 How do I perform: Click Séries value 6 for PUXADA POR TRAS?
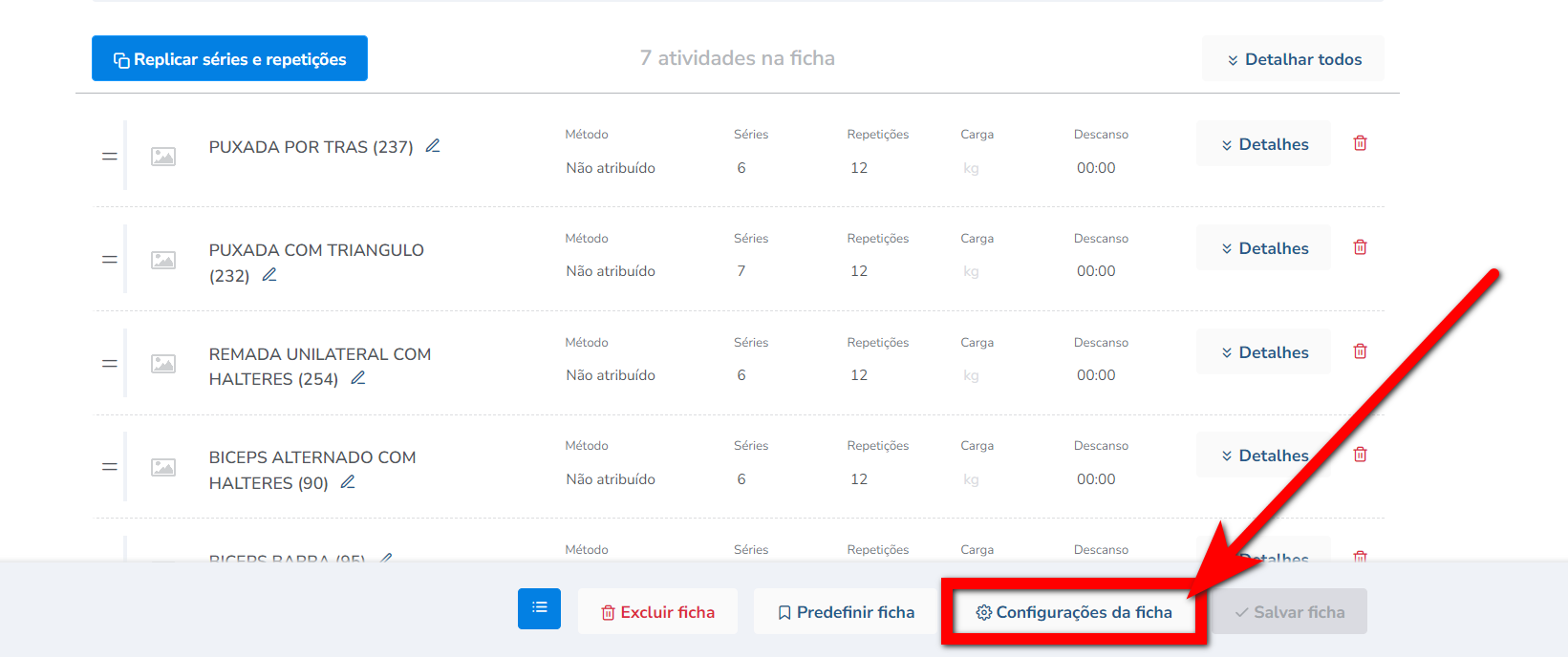pyautogui.click(x=741, y=168)
